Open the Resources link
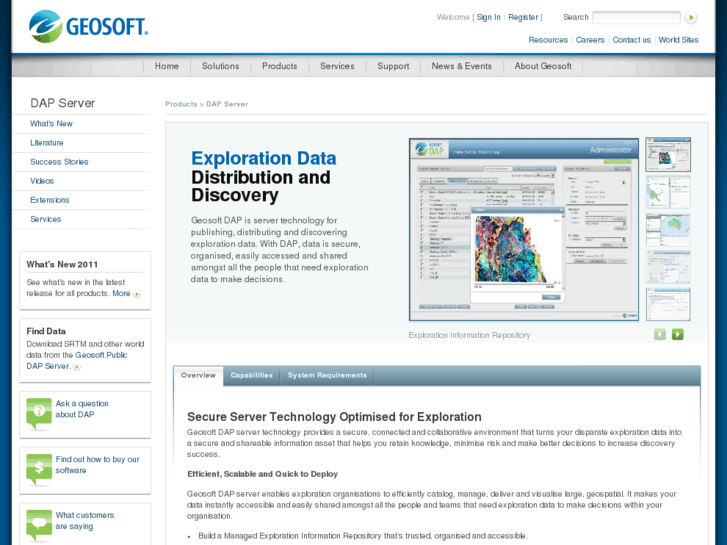The height and width of the screenshot is (545, 727). (x=548, y=40)
